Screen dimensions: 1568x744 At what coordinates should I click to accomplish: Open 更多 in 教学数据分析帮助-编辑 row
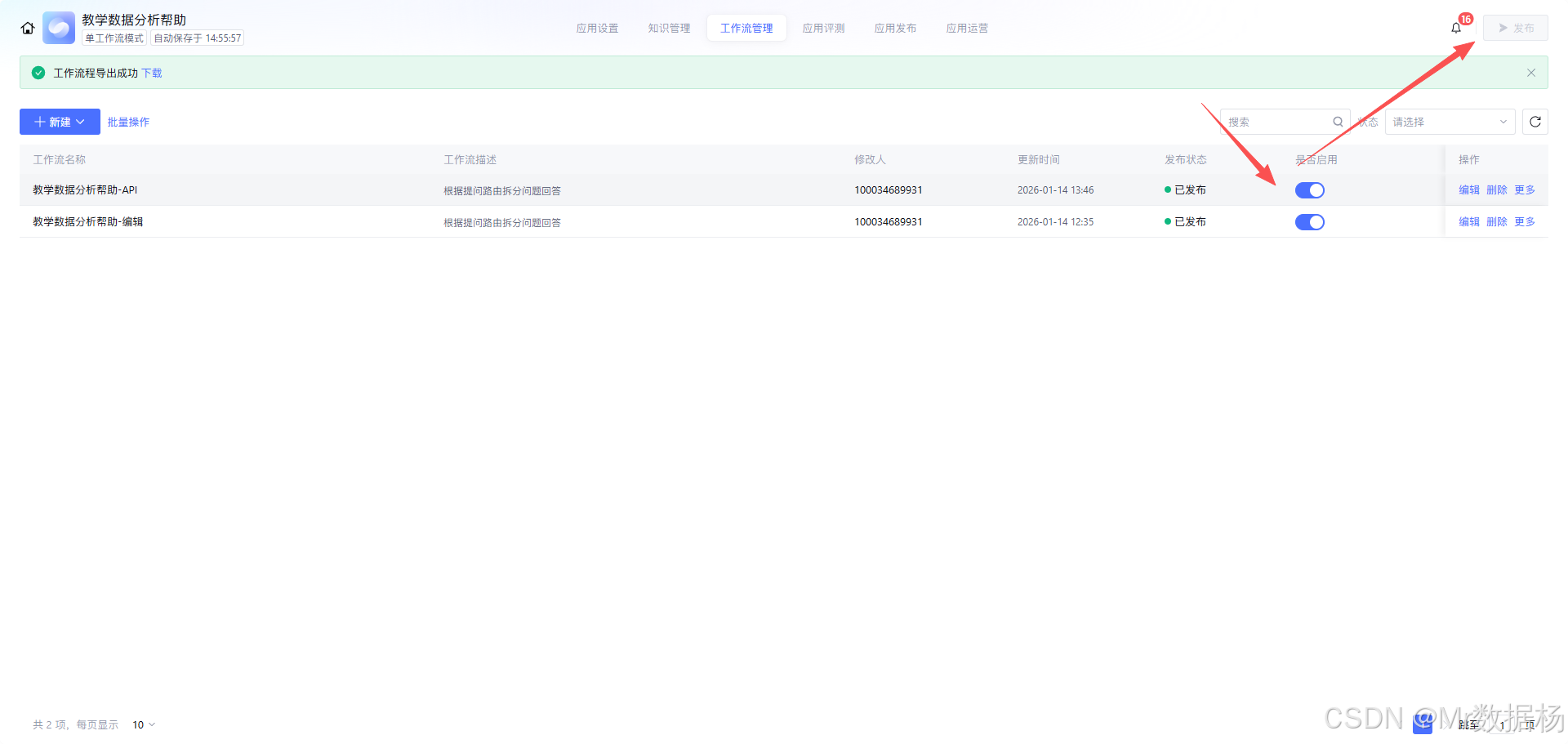[1525, 221]
